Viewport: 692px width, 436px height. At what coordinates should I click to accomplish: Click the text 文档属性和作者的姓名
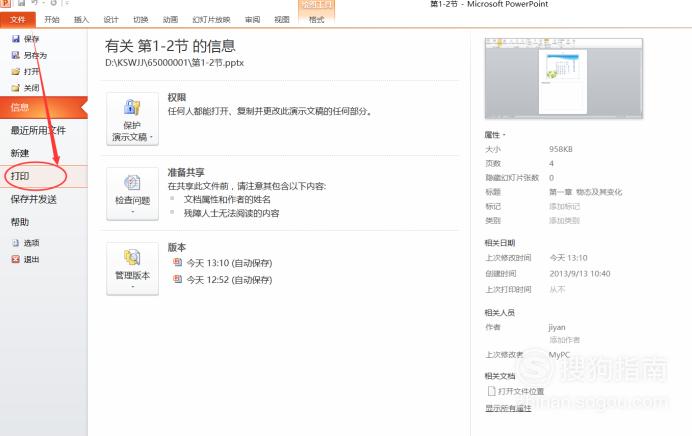pyautogui.click(x=227, y=199)
